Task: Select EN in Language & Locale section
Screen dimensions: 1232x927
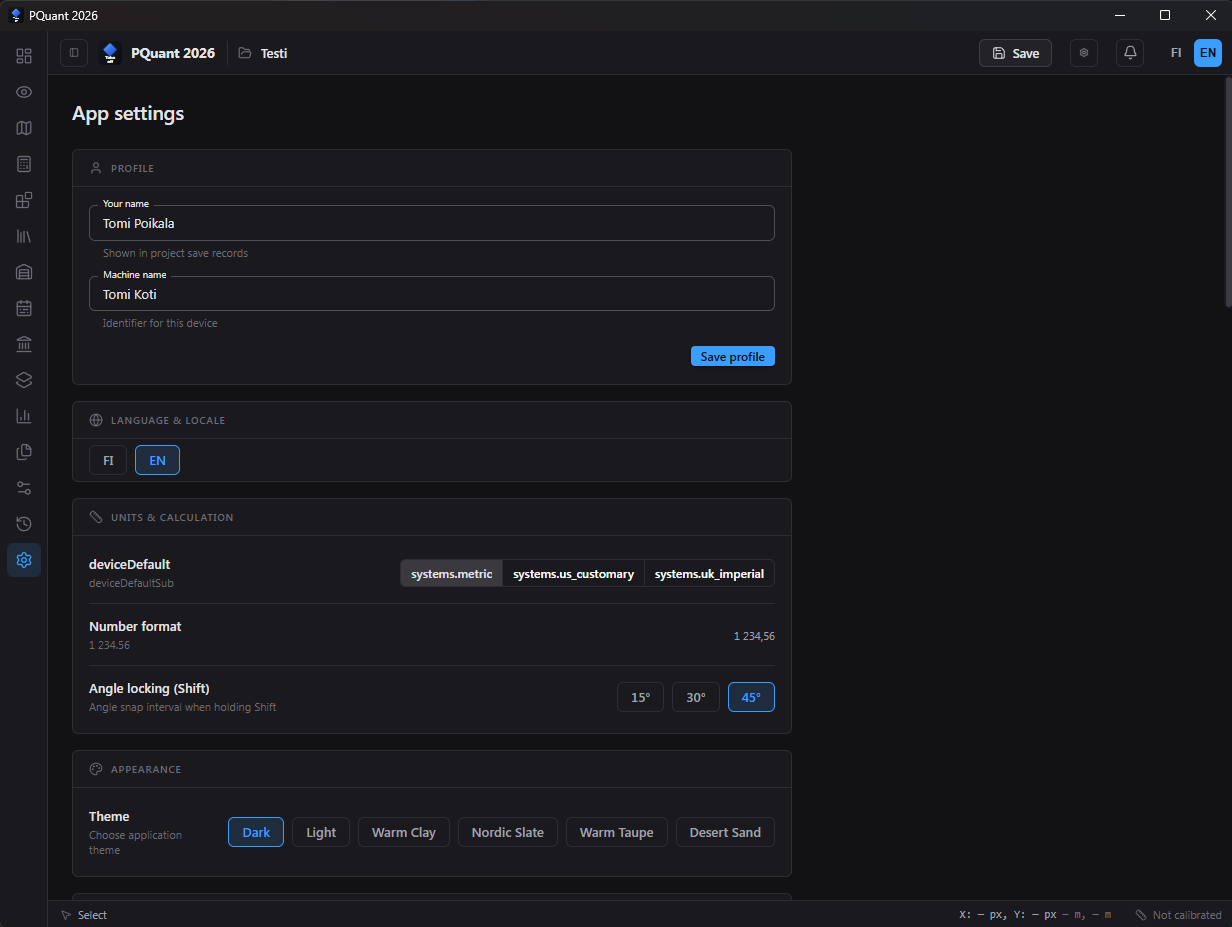Action: [157, 460]
